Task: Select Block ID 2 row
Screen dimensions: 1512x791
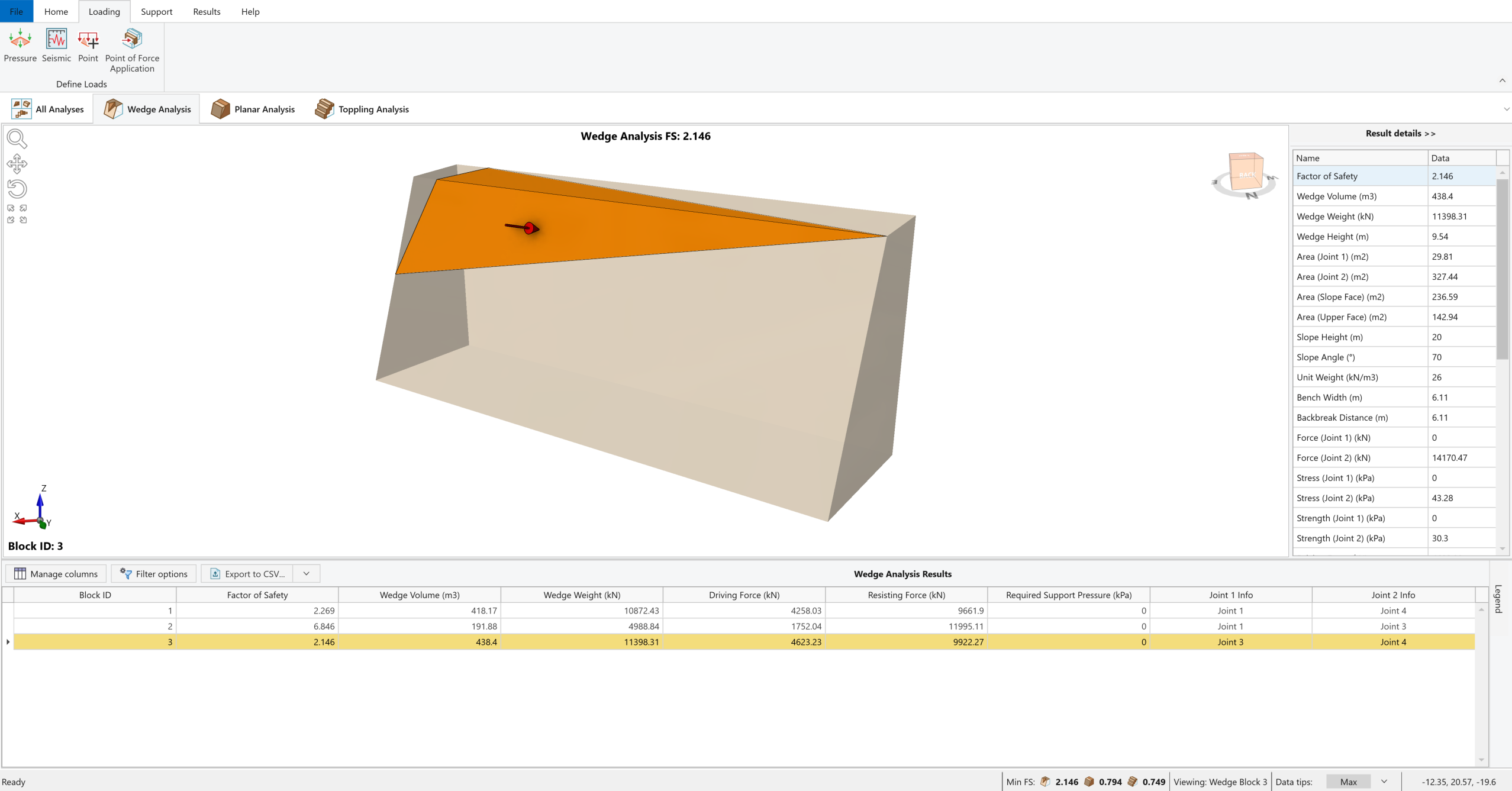Action: (x=744, y=626)
